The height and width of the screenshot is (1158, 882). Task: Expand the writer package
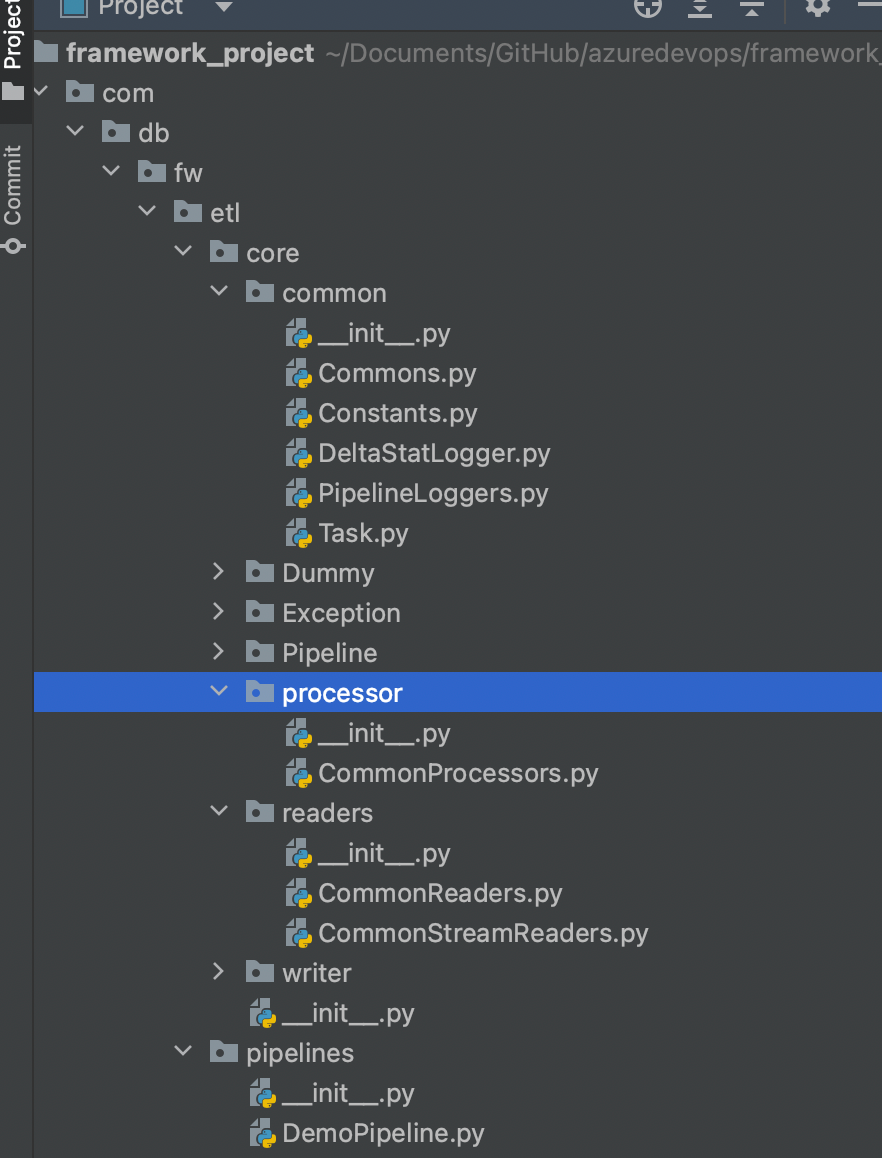pos(219,971)
